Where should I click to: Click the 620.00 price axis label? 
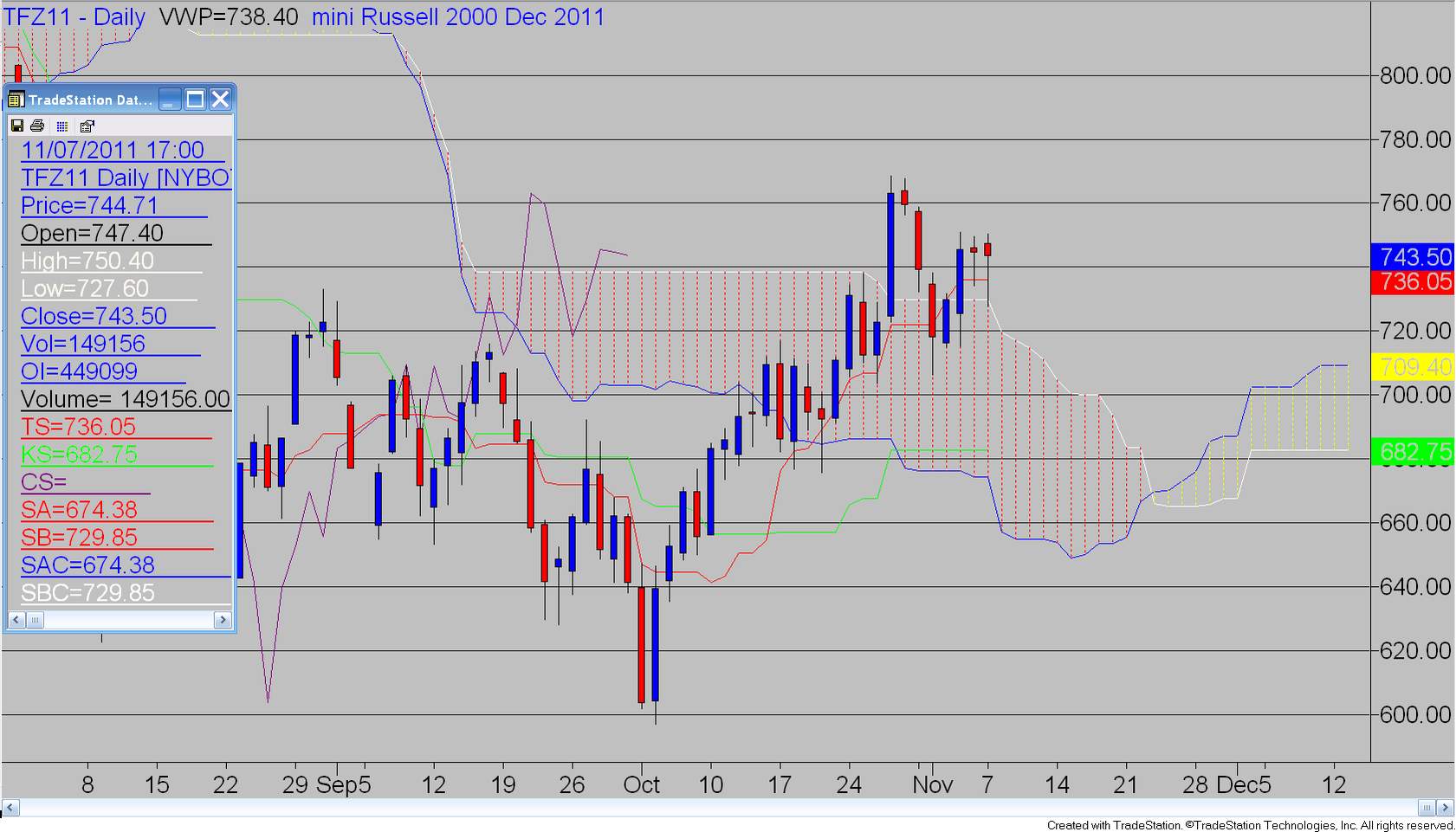click(1415, 651)
